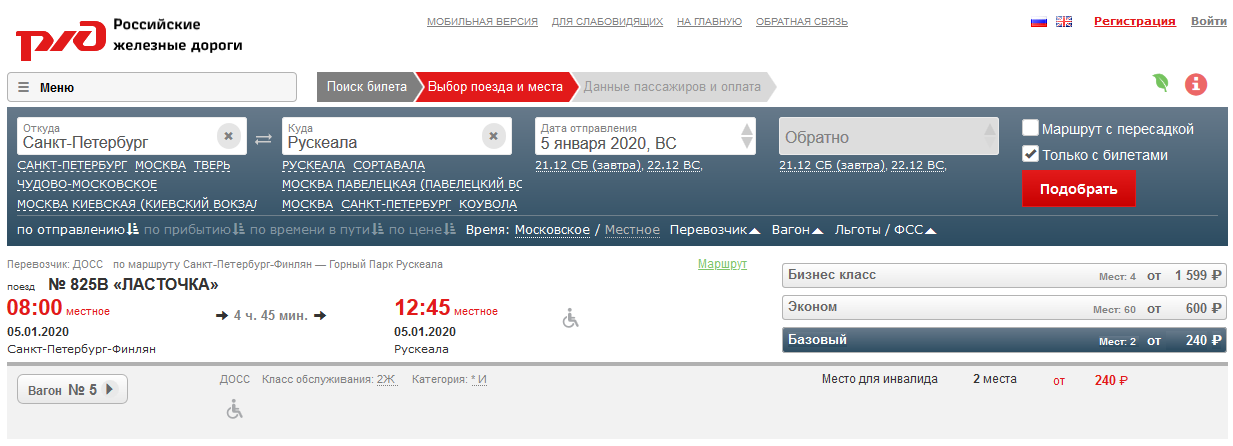Open the Регистрация link
1233x446 pixels.
coord(1134,21)
